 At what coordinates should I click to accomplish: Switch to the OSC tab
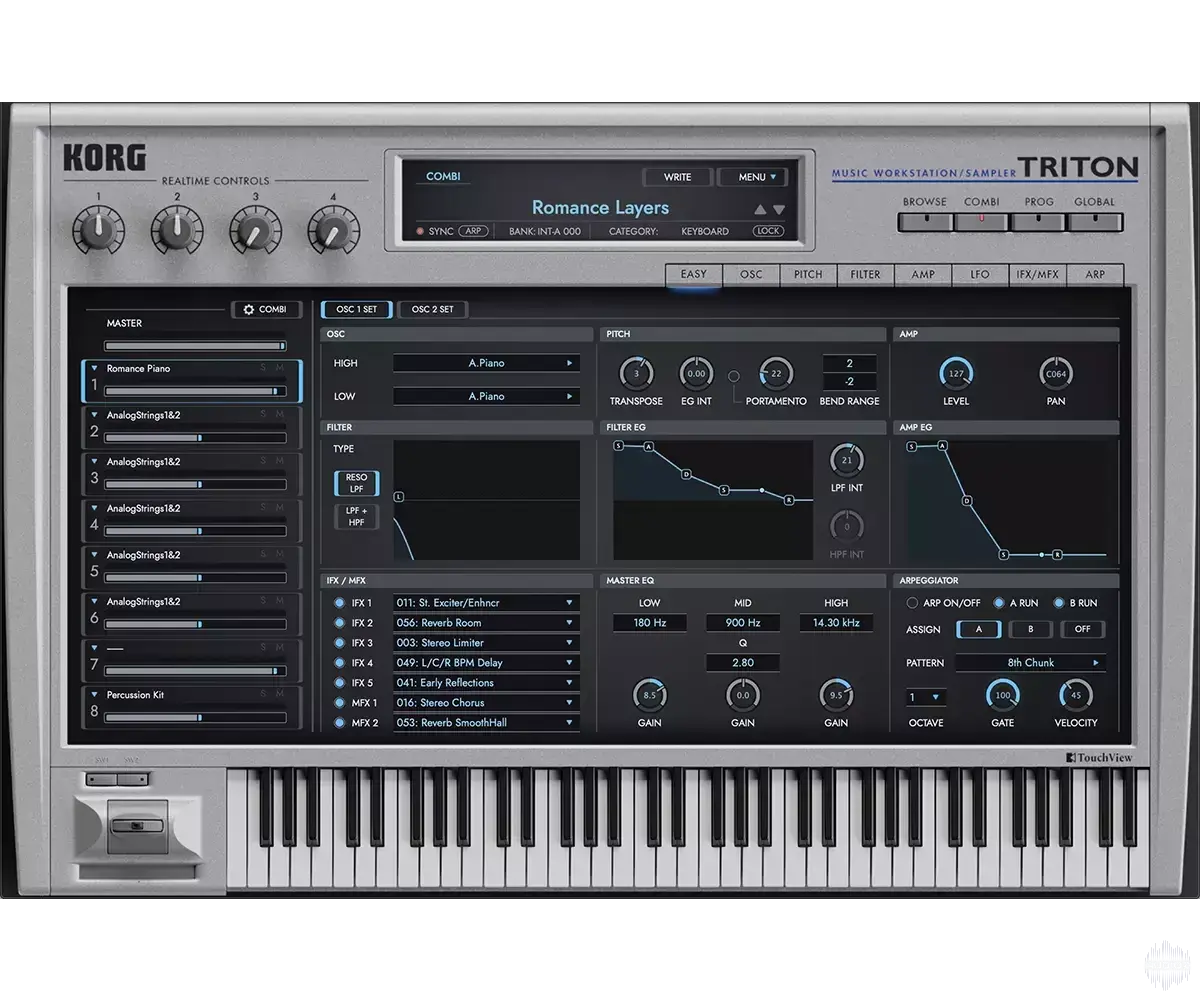pyautogui.click(x=751, y=274)
